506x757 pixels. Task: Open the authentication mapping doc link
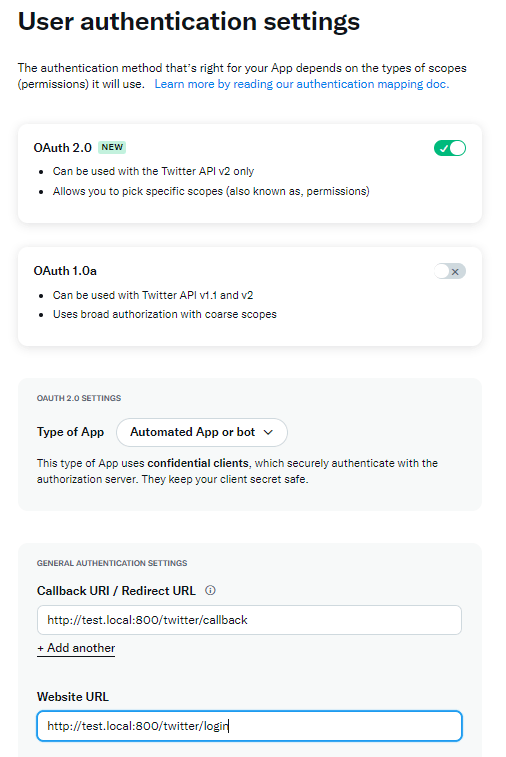pos(302,84)
